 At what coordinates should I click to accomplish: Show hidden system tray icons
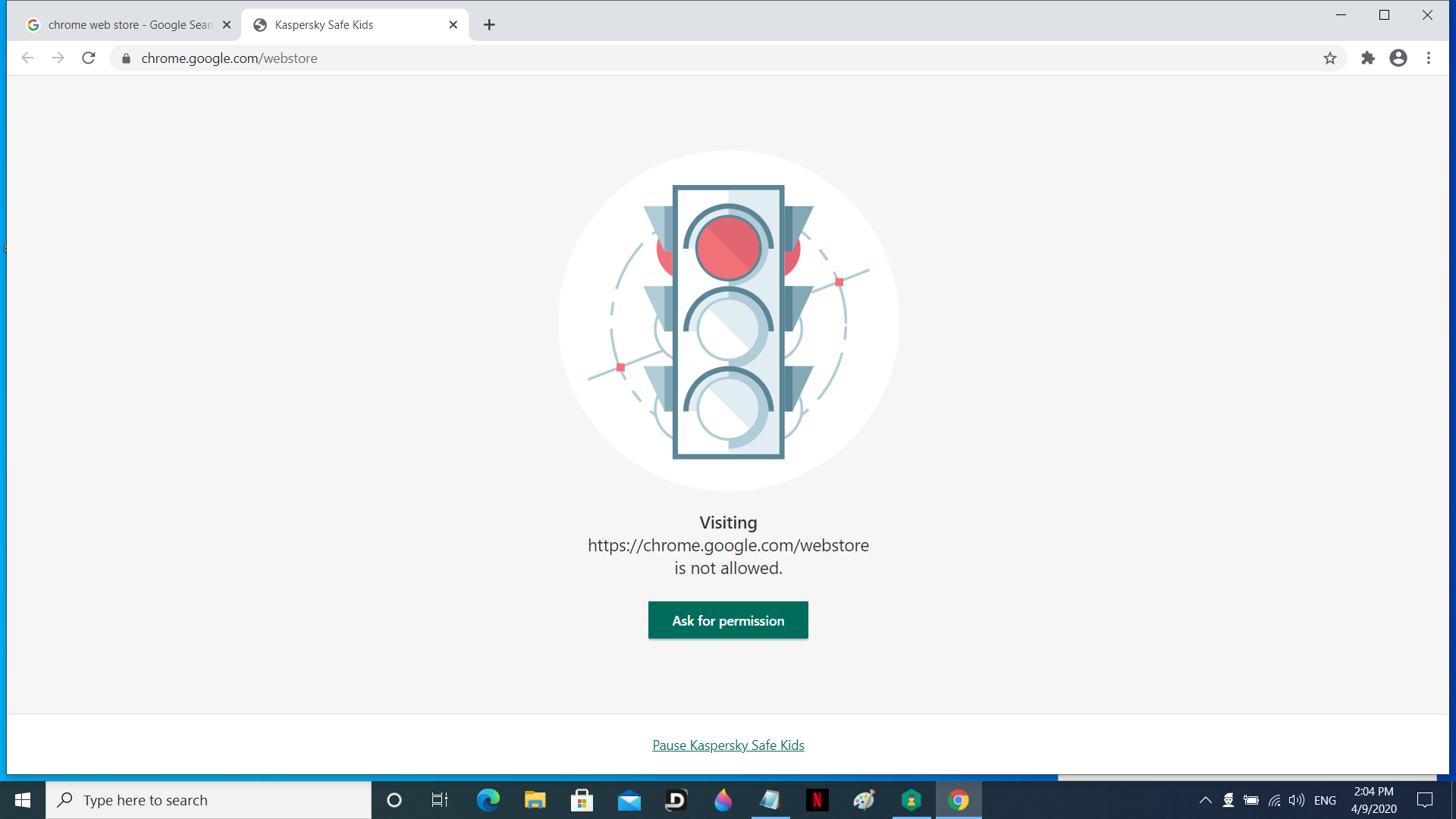tap(1205, 800)
